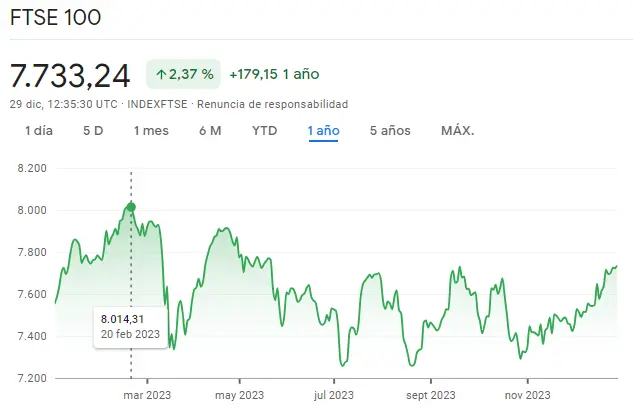The image size is (633, 412).
Task: Click the nov 2023 axis label
Action: pyautogui.click(x=528, y=395)
